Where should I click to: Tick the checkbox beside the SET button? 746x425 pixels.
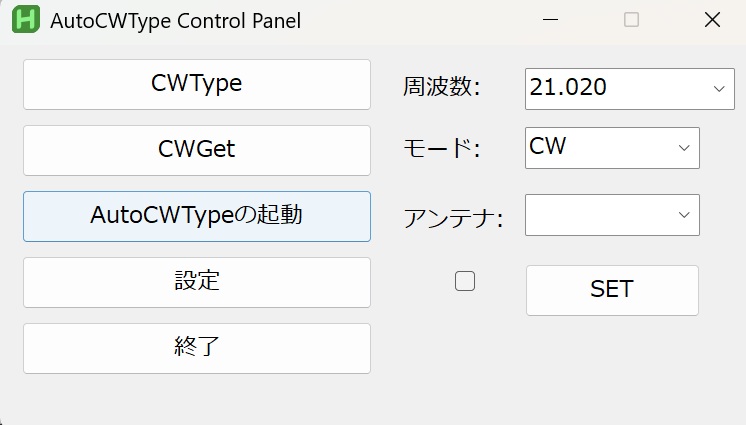(x=465, y=281)
